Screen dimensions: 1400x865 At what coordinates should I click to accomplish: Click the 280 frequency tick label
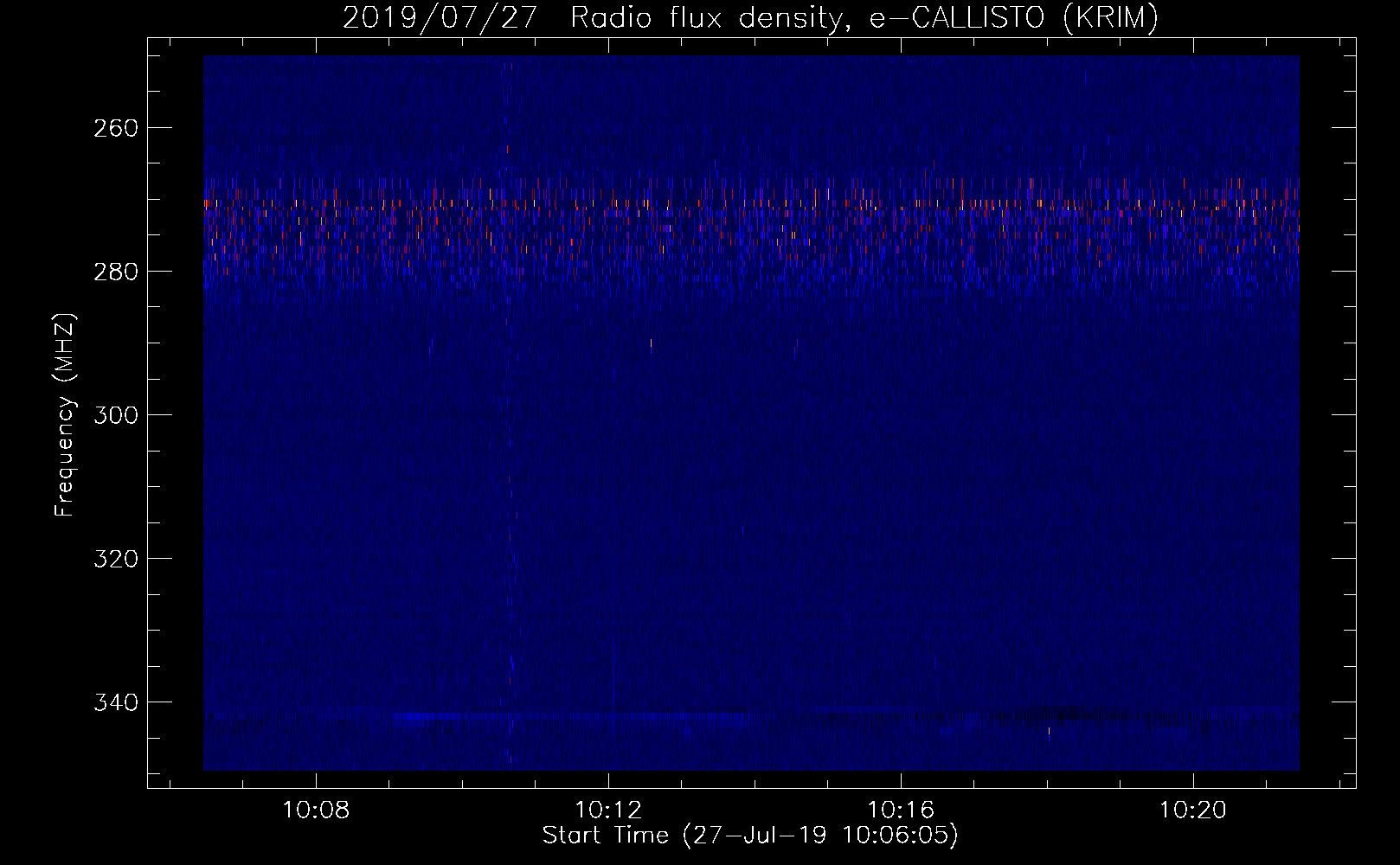pyautogui.click(x=115, y=272)
